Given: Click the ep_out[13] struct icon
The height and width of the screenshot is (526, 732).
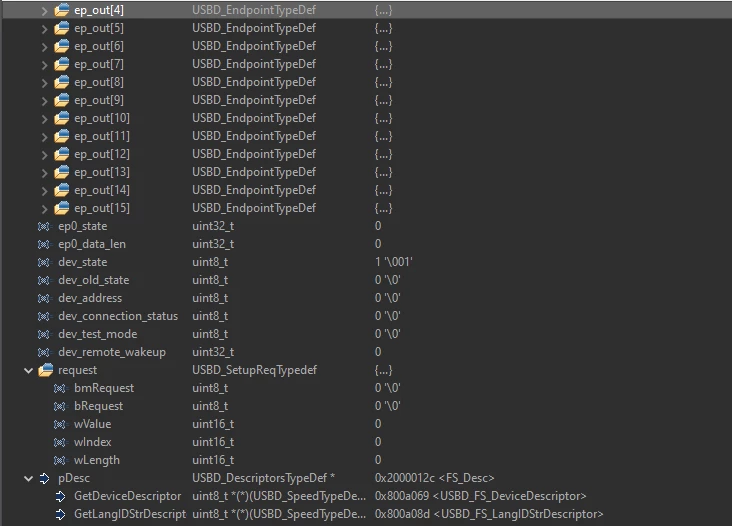Looking at the screenshot, I should [62, 172].
